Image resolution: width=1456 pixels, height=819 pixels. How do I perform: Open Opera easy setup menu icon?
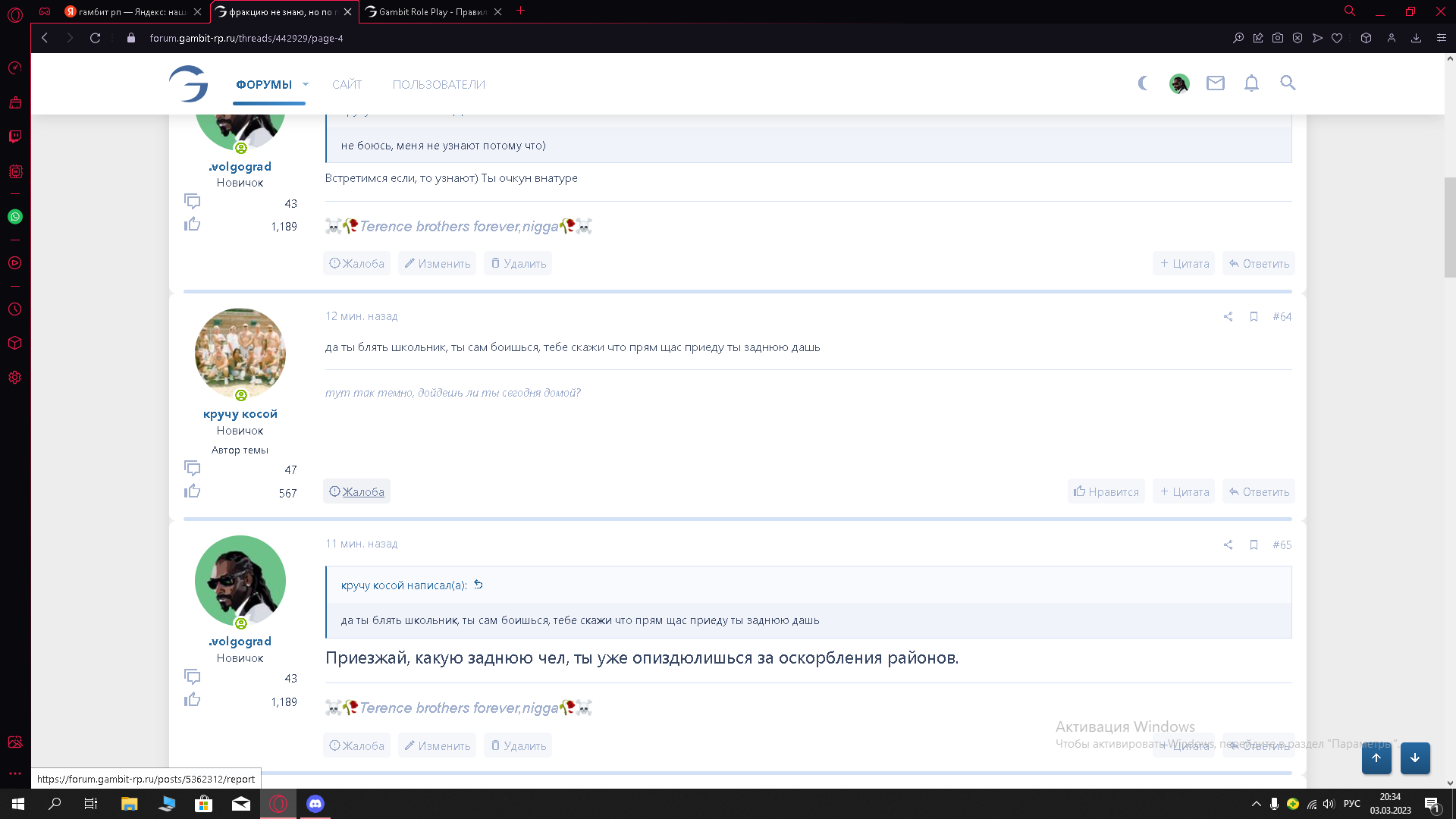[1441, 38]
